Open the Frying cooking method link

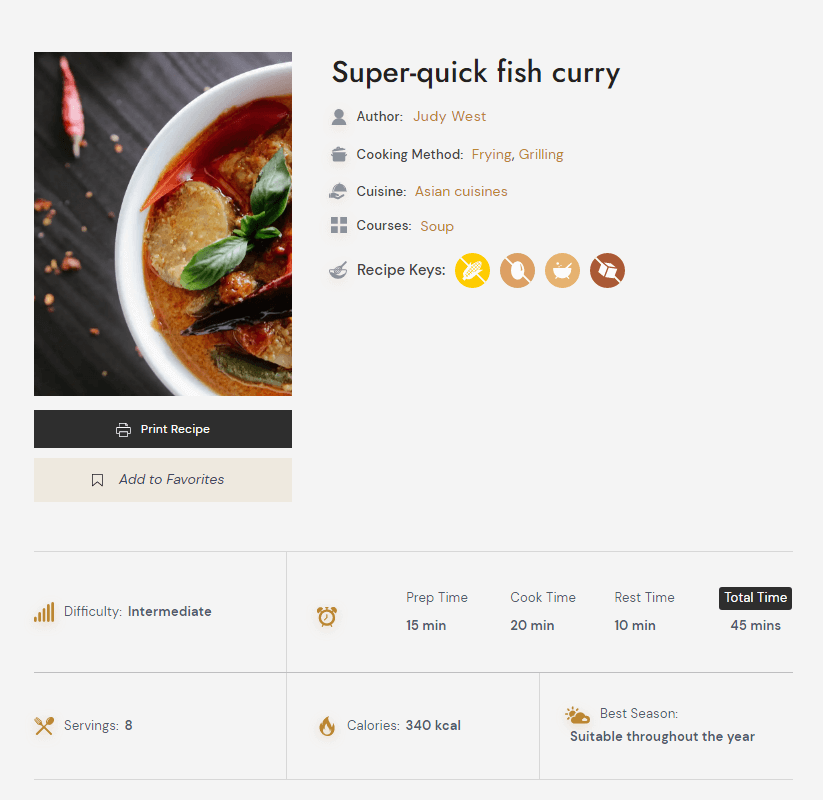click(x=491, y=154)
